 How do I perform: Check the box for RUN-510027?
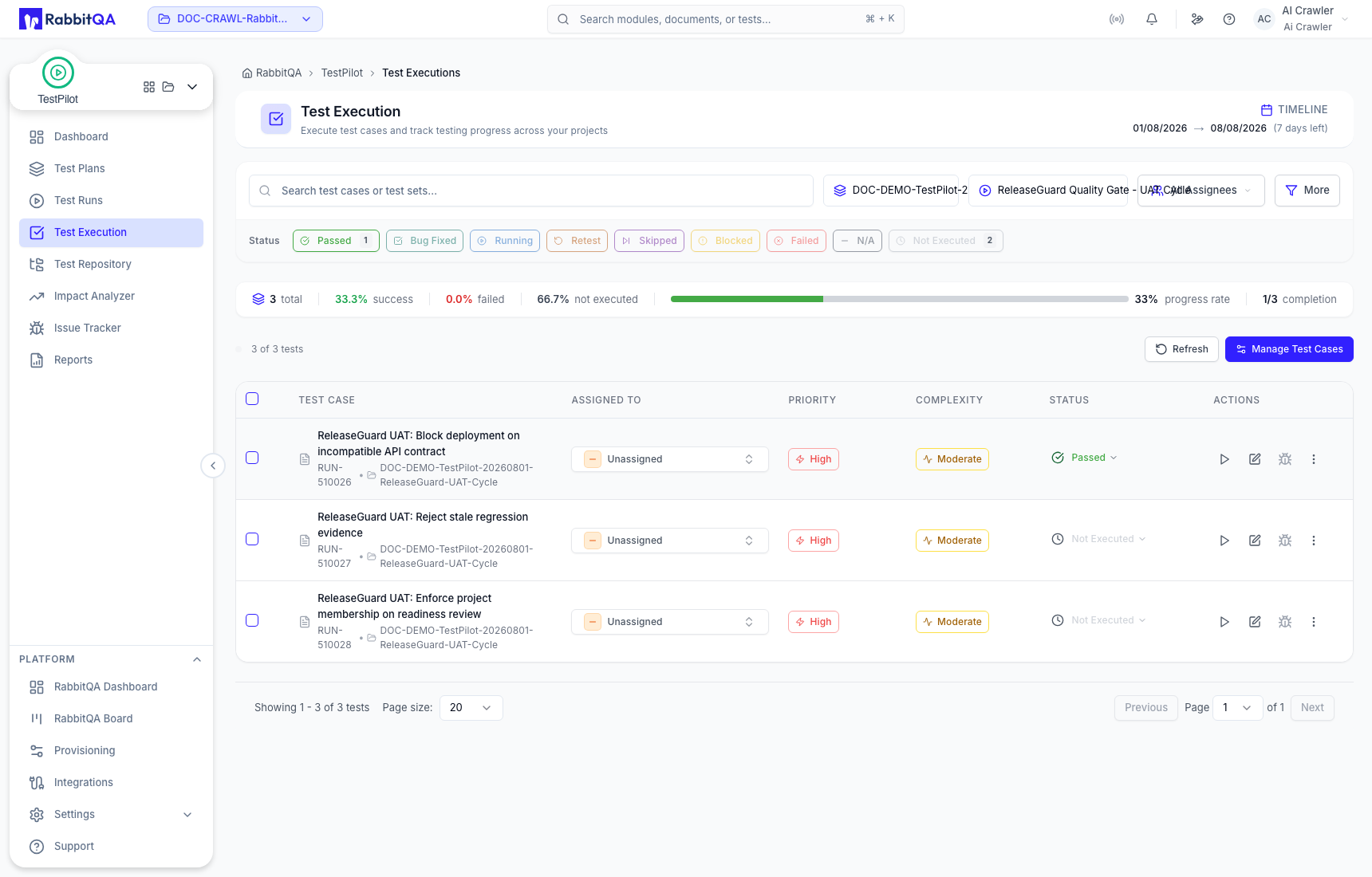click(x=252, y=539)
